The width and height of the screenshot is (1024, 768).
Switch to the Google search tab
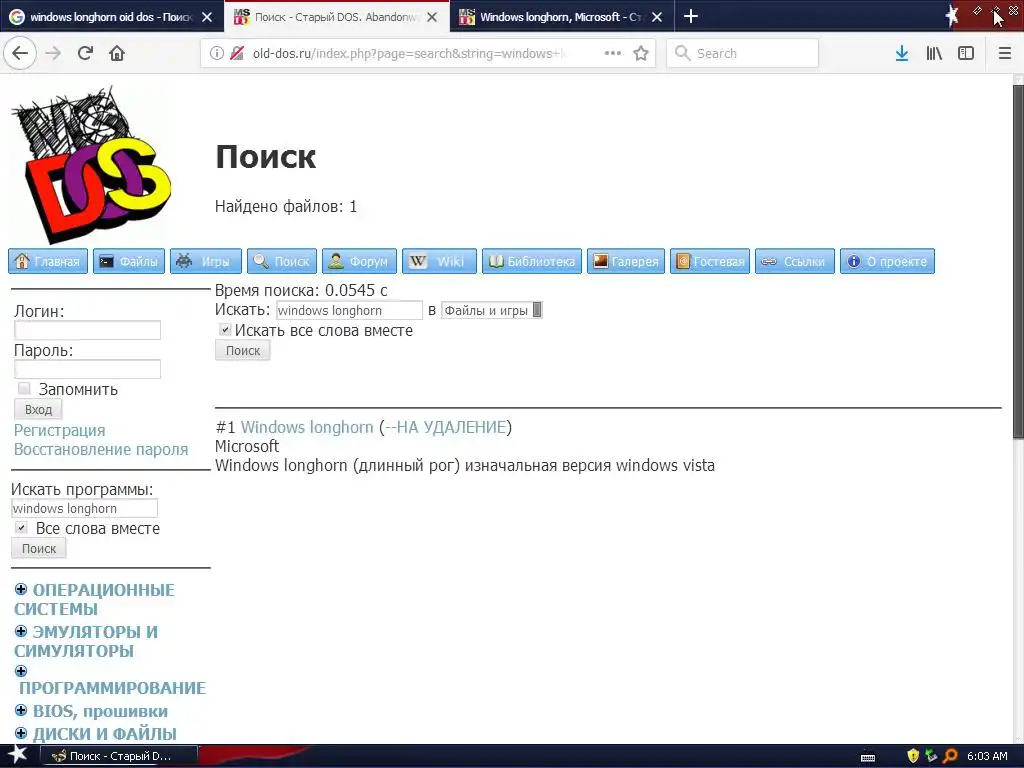pyautogui.click(x=112, y=17)
